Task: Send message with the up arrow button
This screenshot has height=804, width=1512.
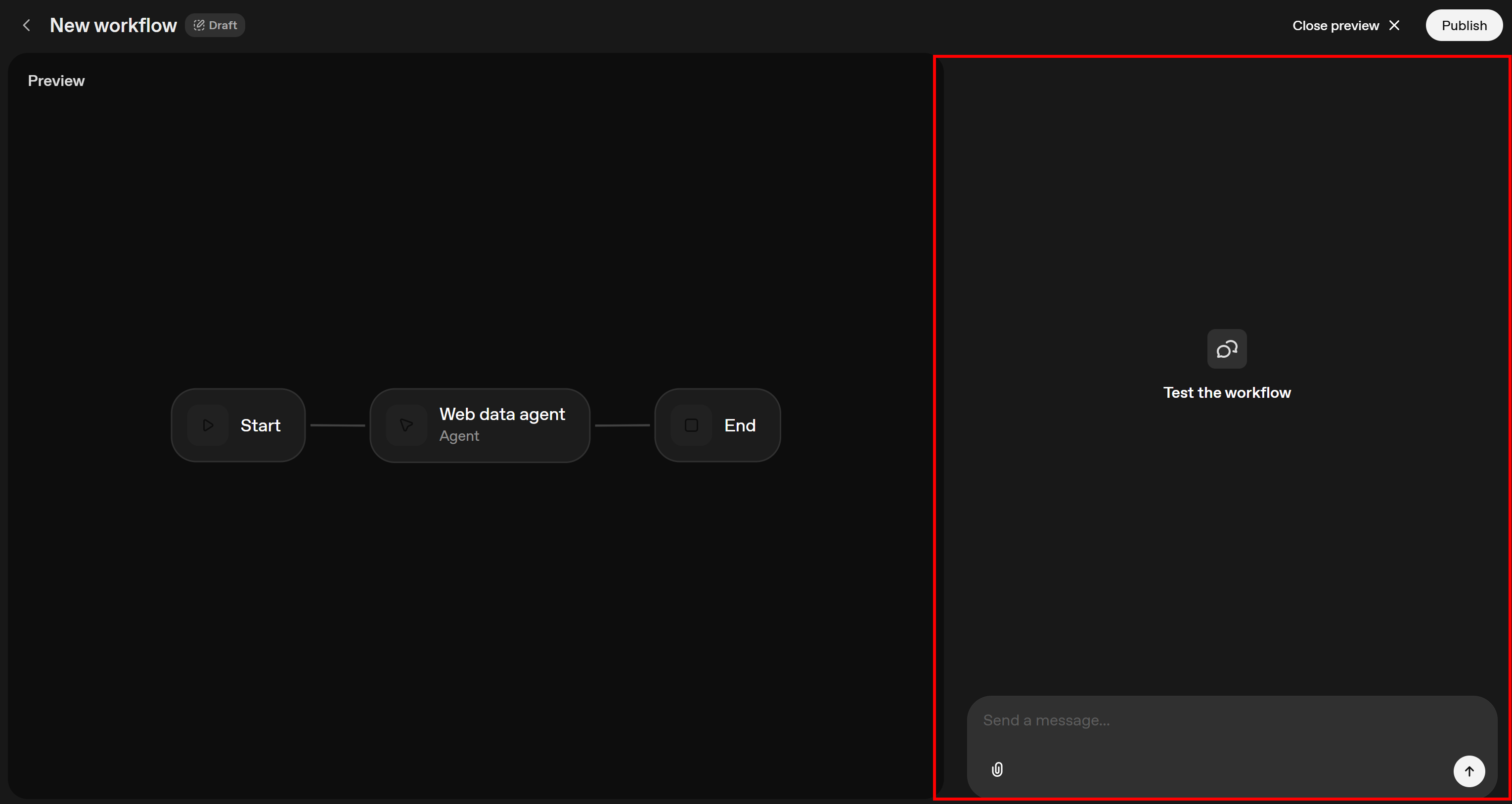Action: click(x=1469, y=771)
